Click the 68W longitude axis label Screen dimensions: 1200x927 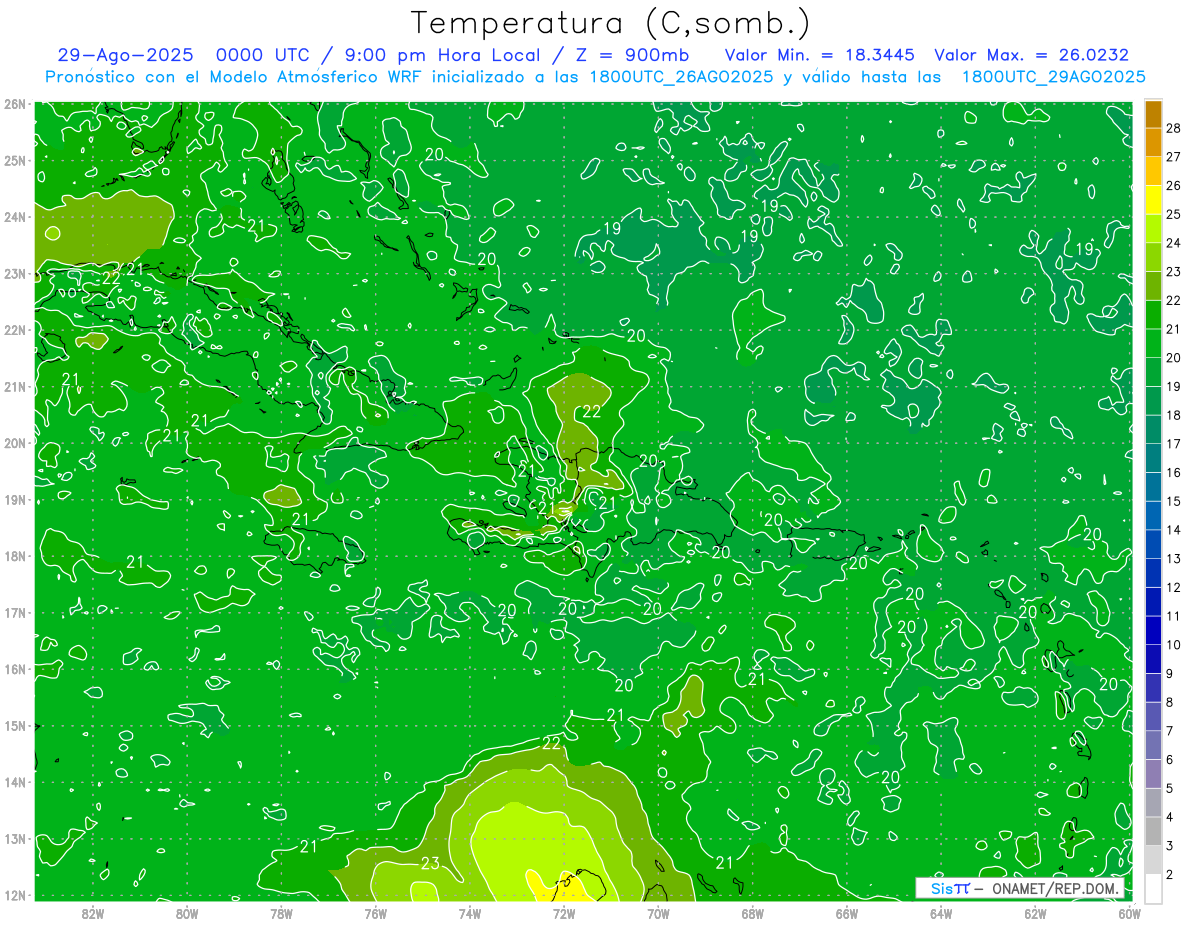[x=752, y=914]
